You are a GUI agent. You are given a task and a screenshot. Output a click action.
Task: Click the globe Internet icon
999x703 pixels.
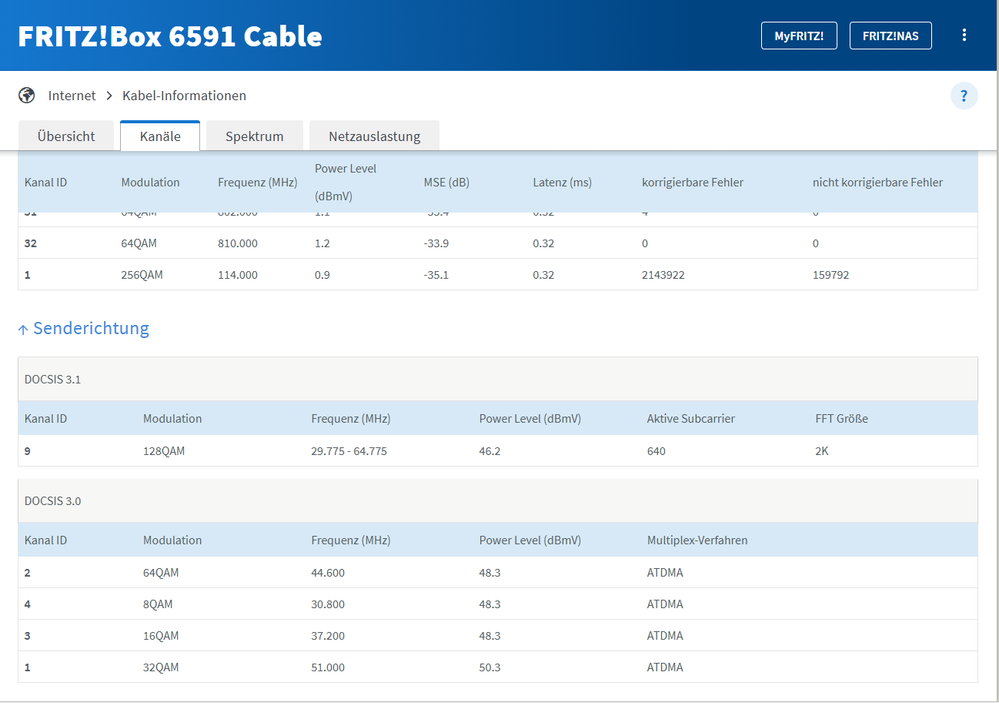(27, 96)
